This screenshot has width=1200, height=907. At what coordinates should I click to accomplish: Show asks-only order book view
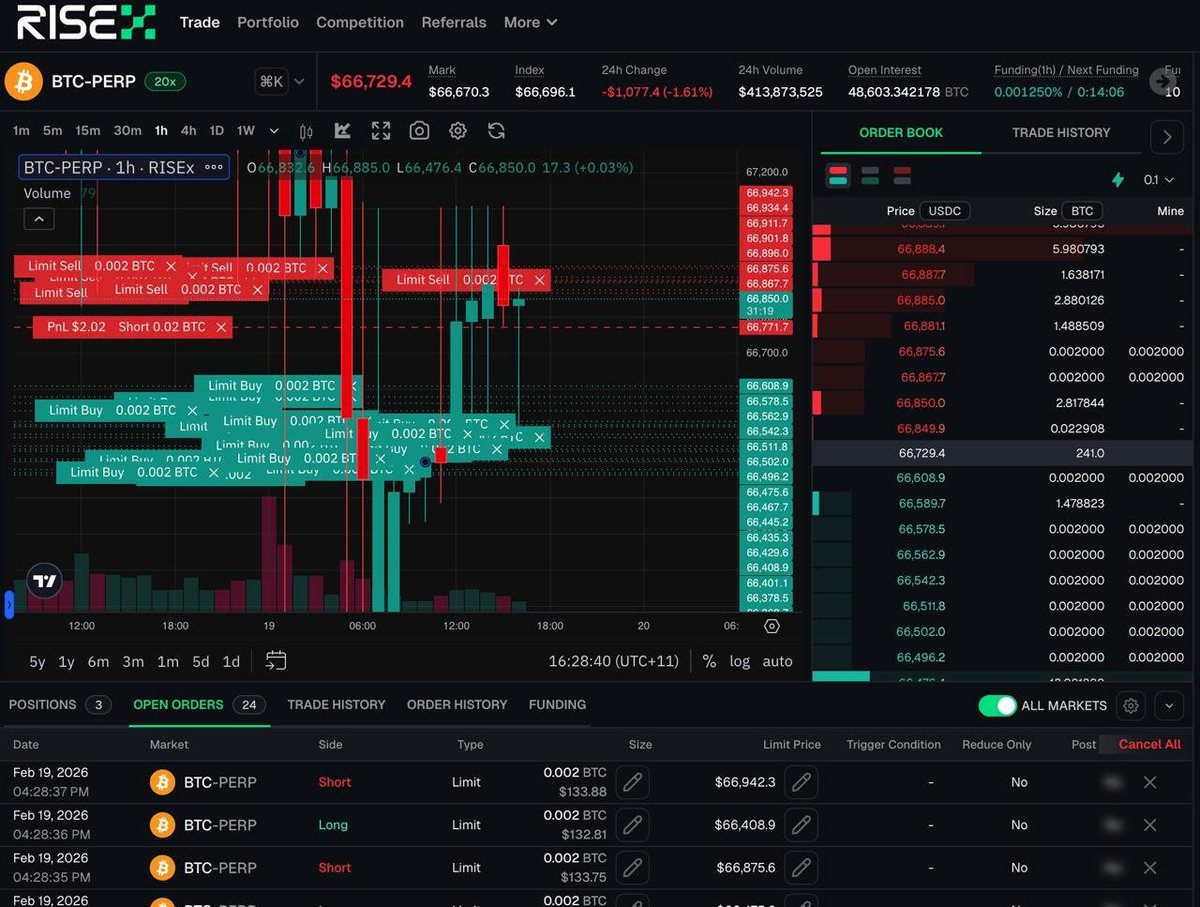pos(902,176)
